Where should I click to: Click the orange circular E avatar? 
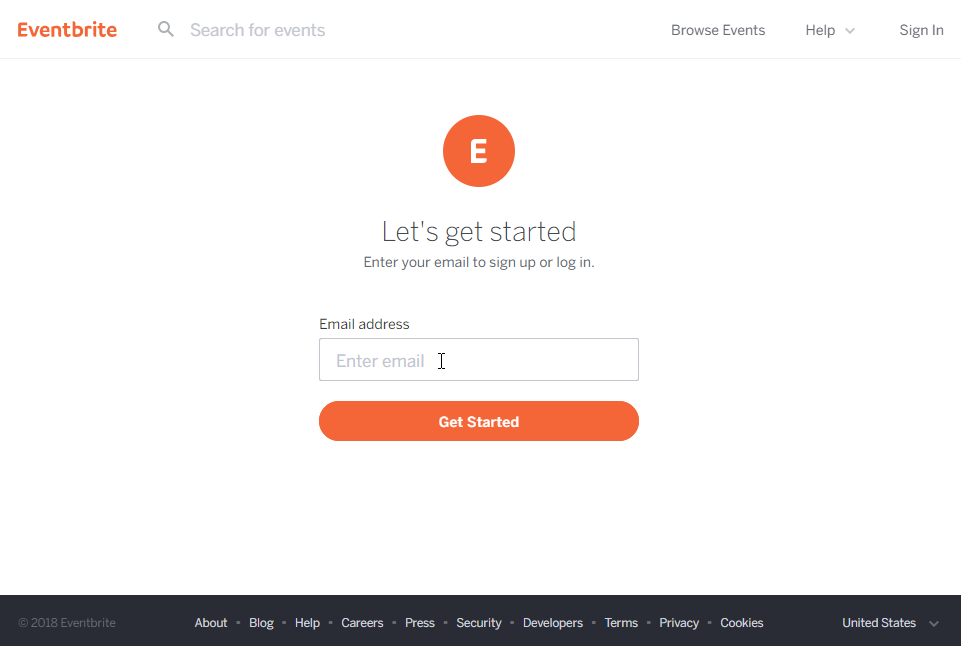tap(479, 151)
